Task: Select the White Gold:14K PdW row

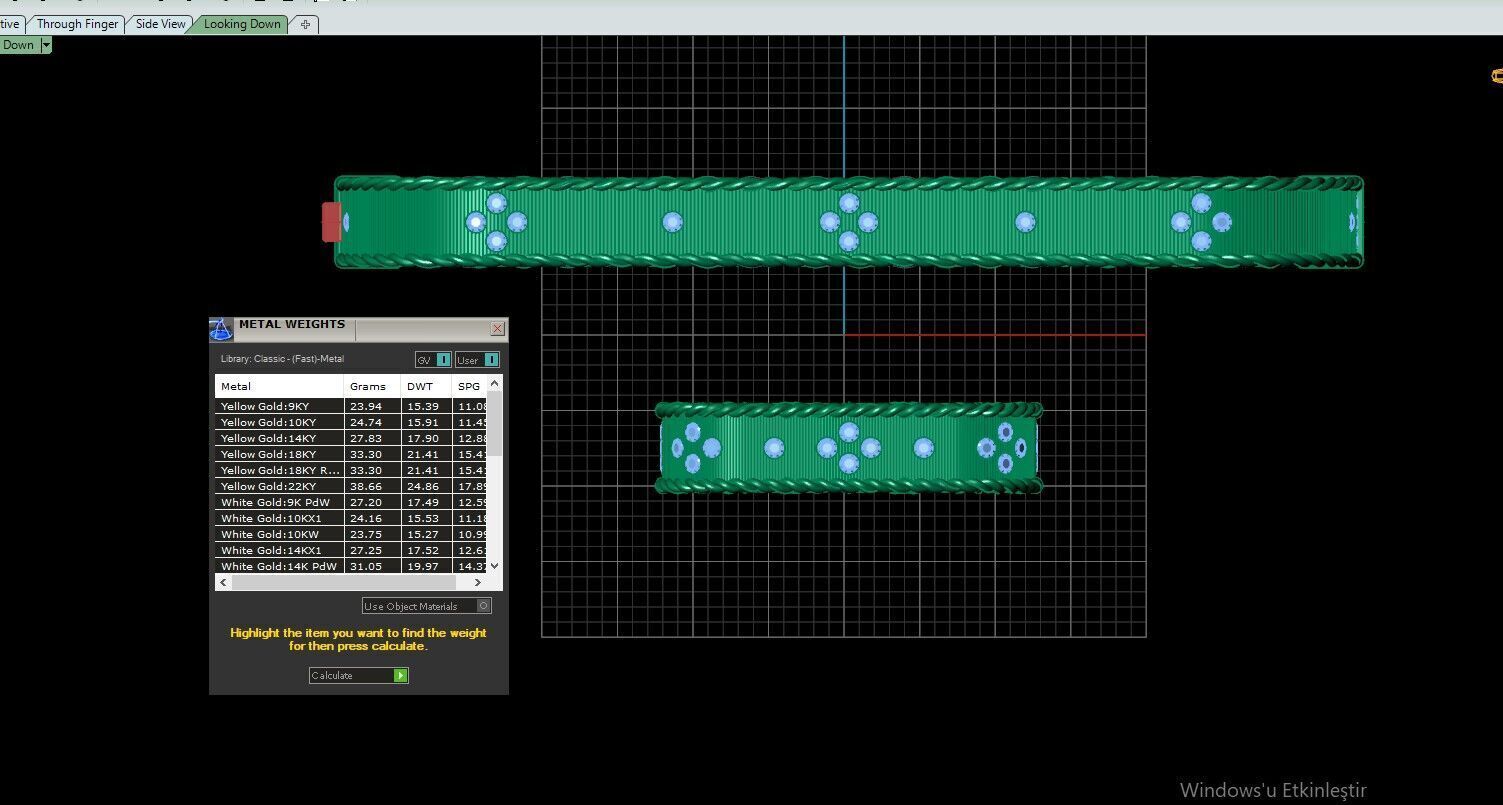Action: [x=351, y=566]
